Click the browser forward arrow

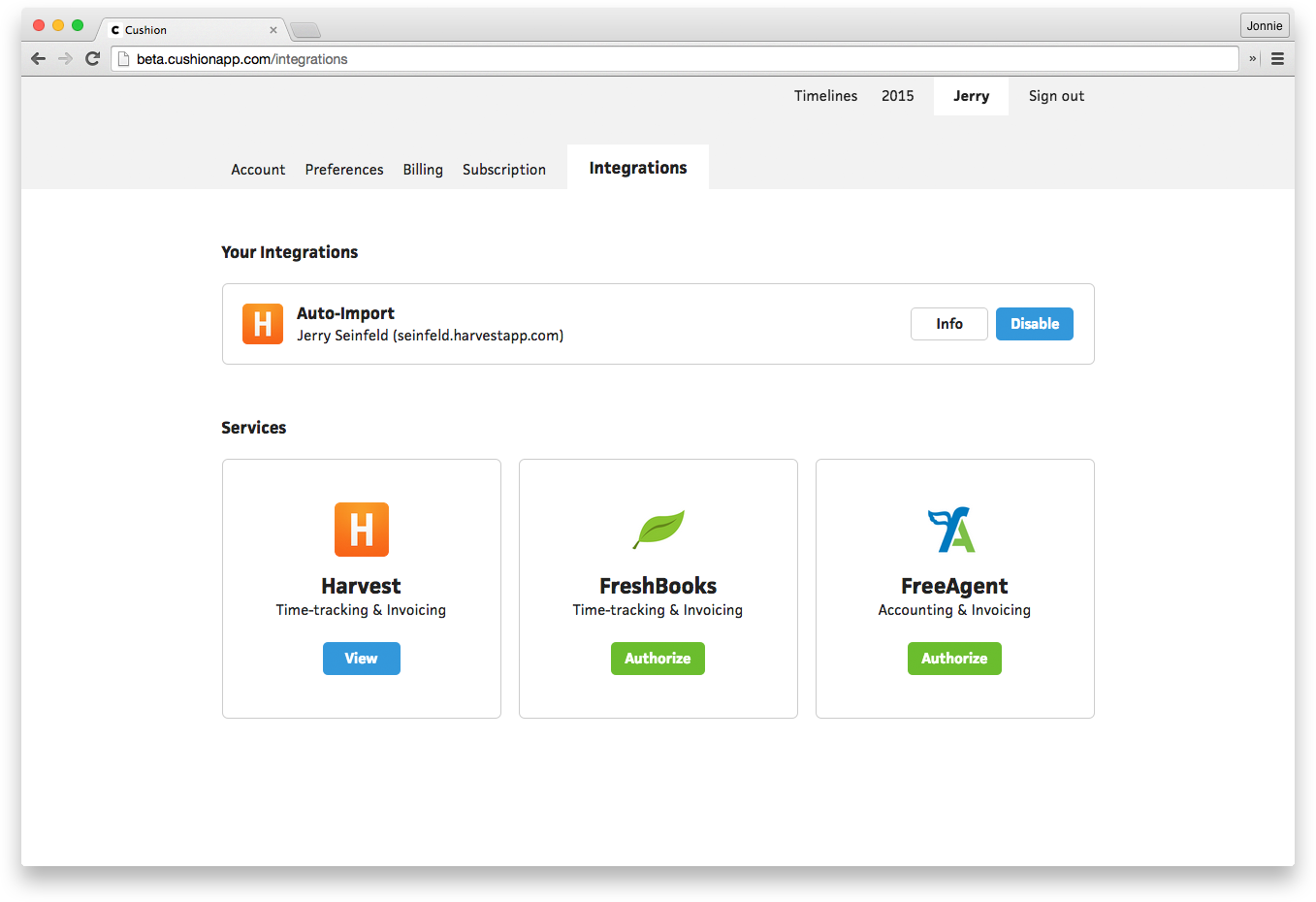(x=65, y=58)
